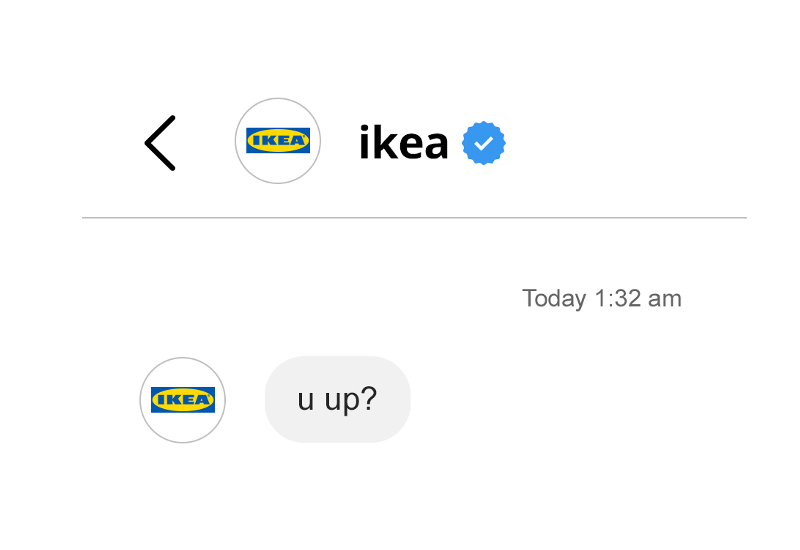Select the time label above the message
This screenshot has height=550, width=800.
click(x=602, y=298)
